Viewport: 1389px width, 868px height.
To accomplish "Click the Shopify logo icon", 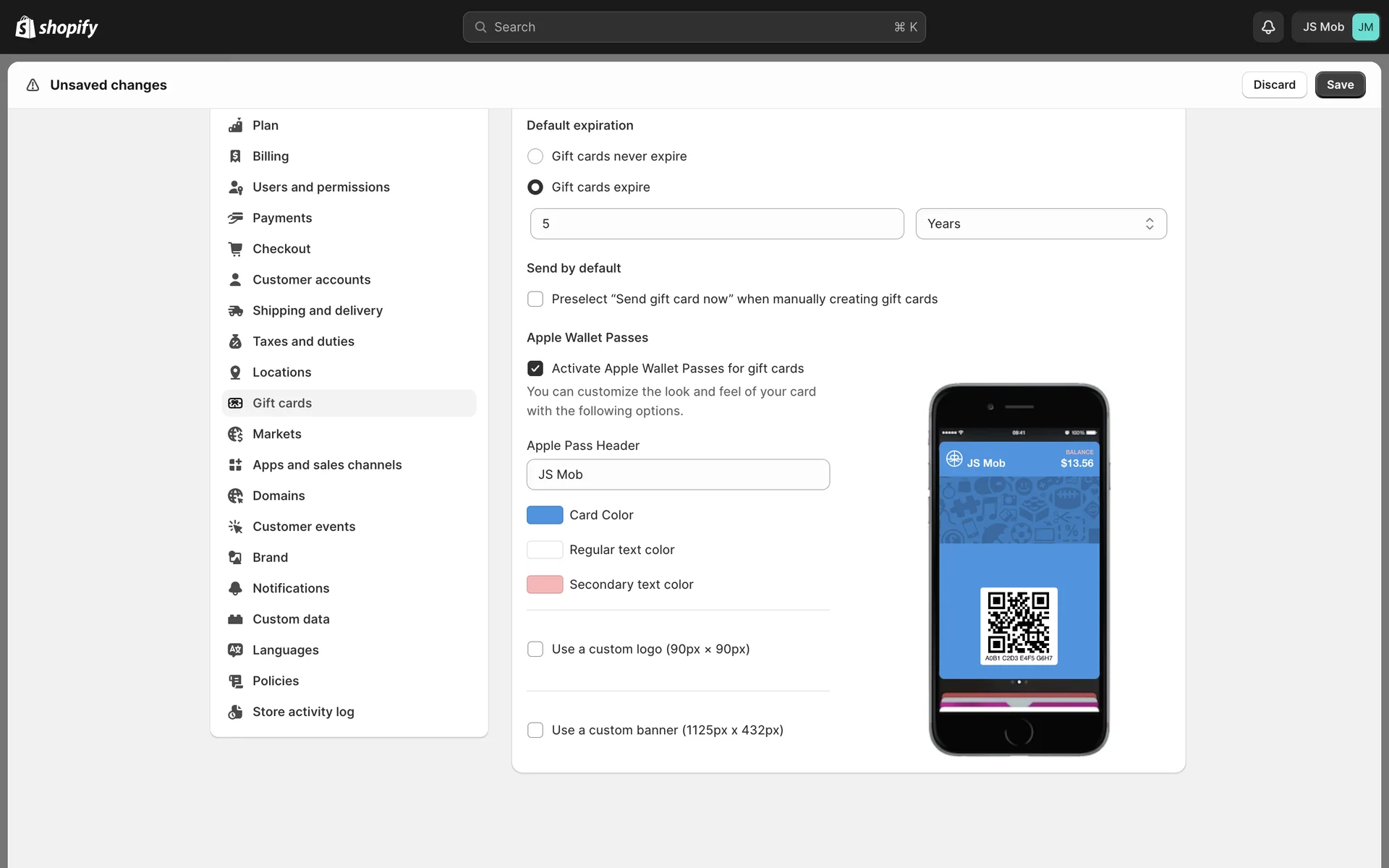I will click(x=25, y=27).
